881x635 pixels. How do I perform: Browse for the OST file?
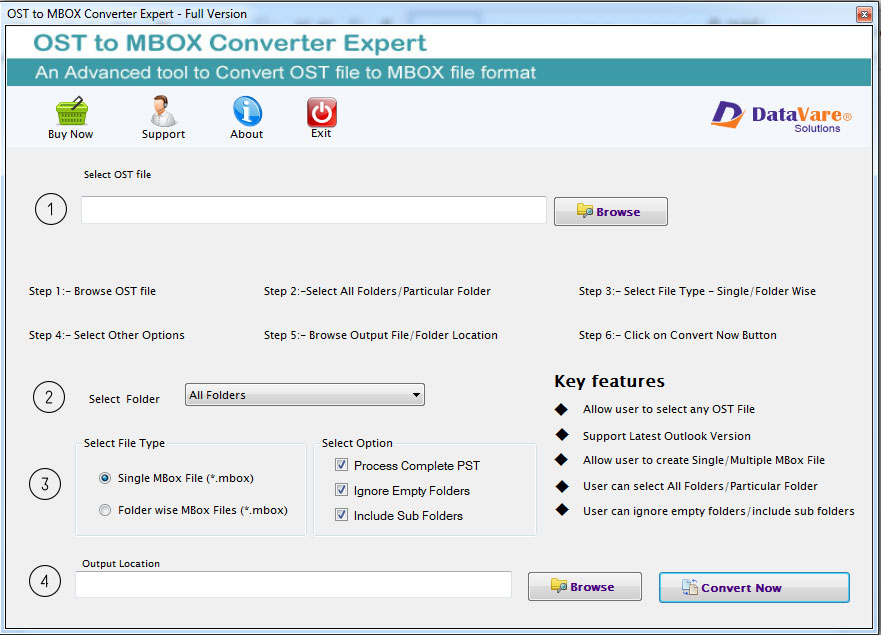(611, 211)
